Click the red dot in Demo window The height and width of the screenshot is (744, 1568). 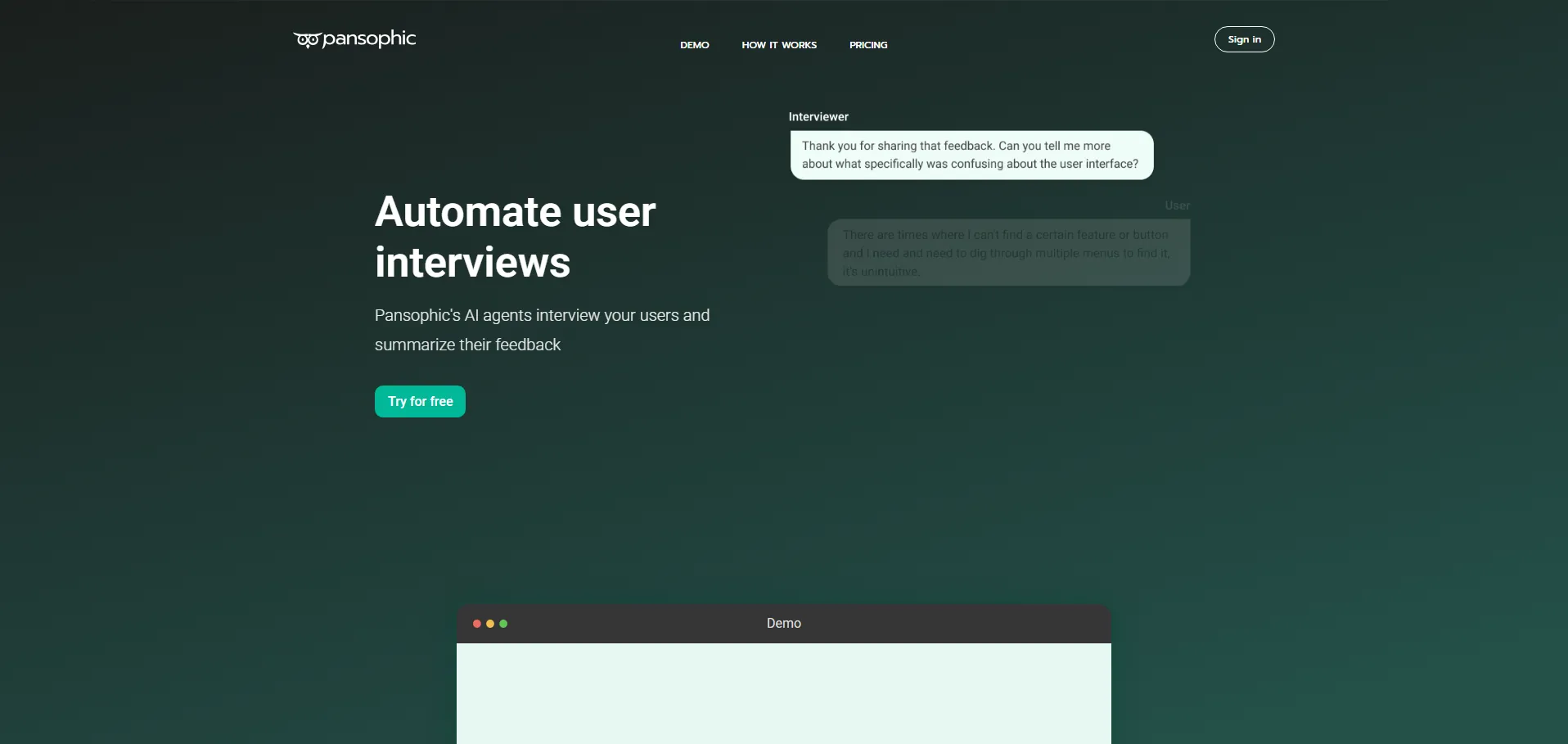click(x=477, y=624)
